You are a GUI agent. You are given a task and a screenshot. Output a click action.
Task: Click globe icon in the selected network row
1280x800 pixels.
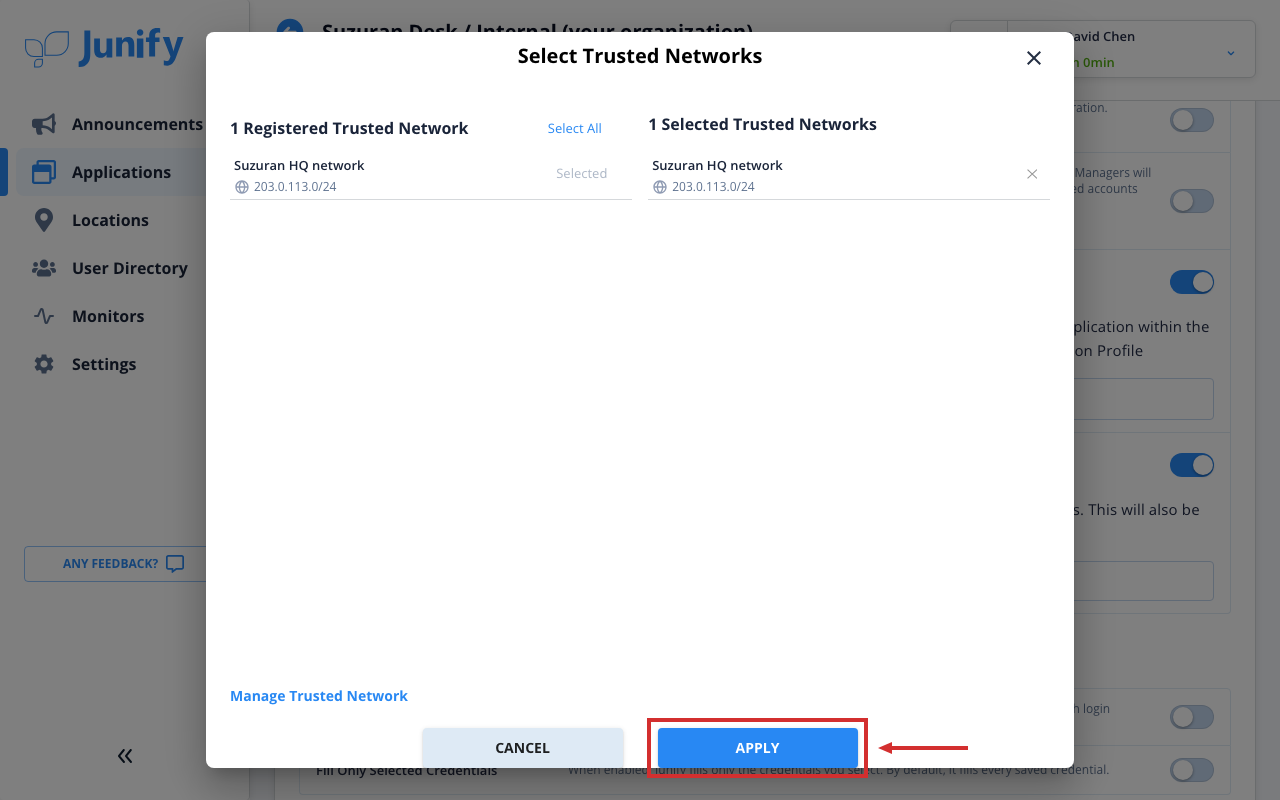coord(659,187)
